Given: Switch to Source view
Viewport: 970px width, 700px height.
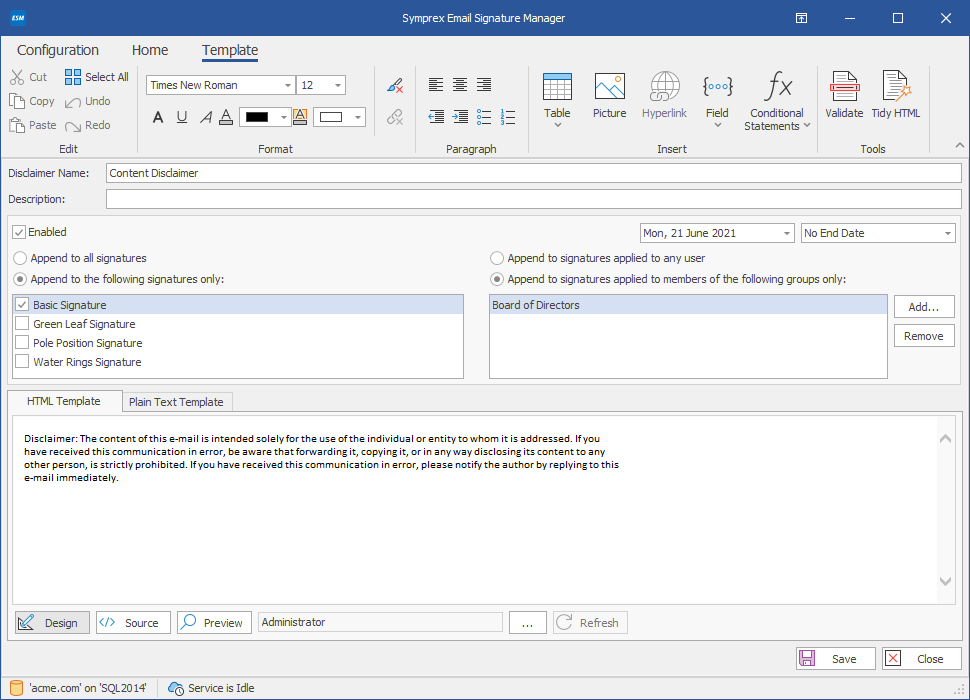Looking at the screenshot, I should [133, 623].
